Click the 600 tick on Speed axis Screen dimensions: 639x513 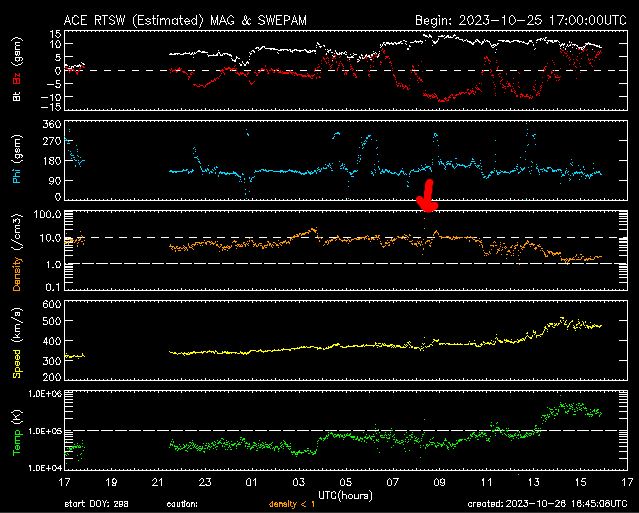click(49, 304)
